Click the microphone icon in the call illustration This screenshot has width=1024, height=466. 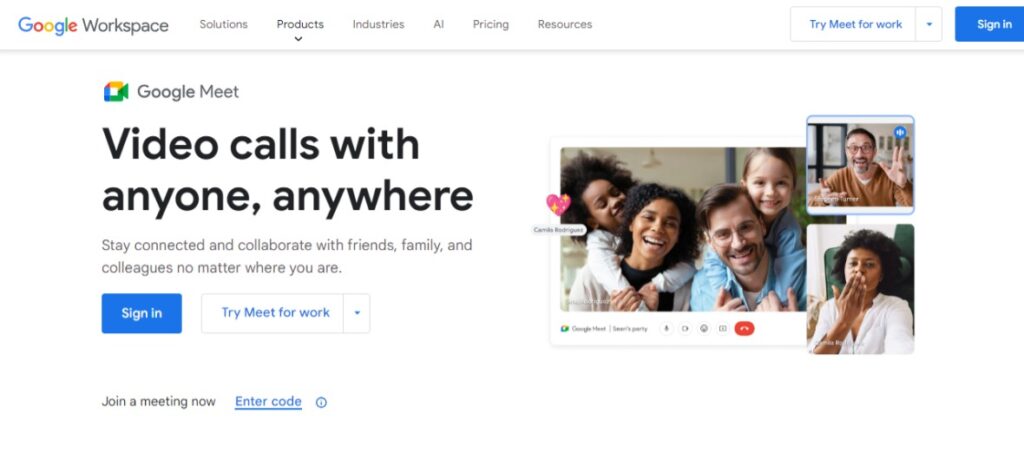pos(666,328)
